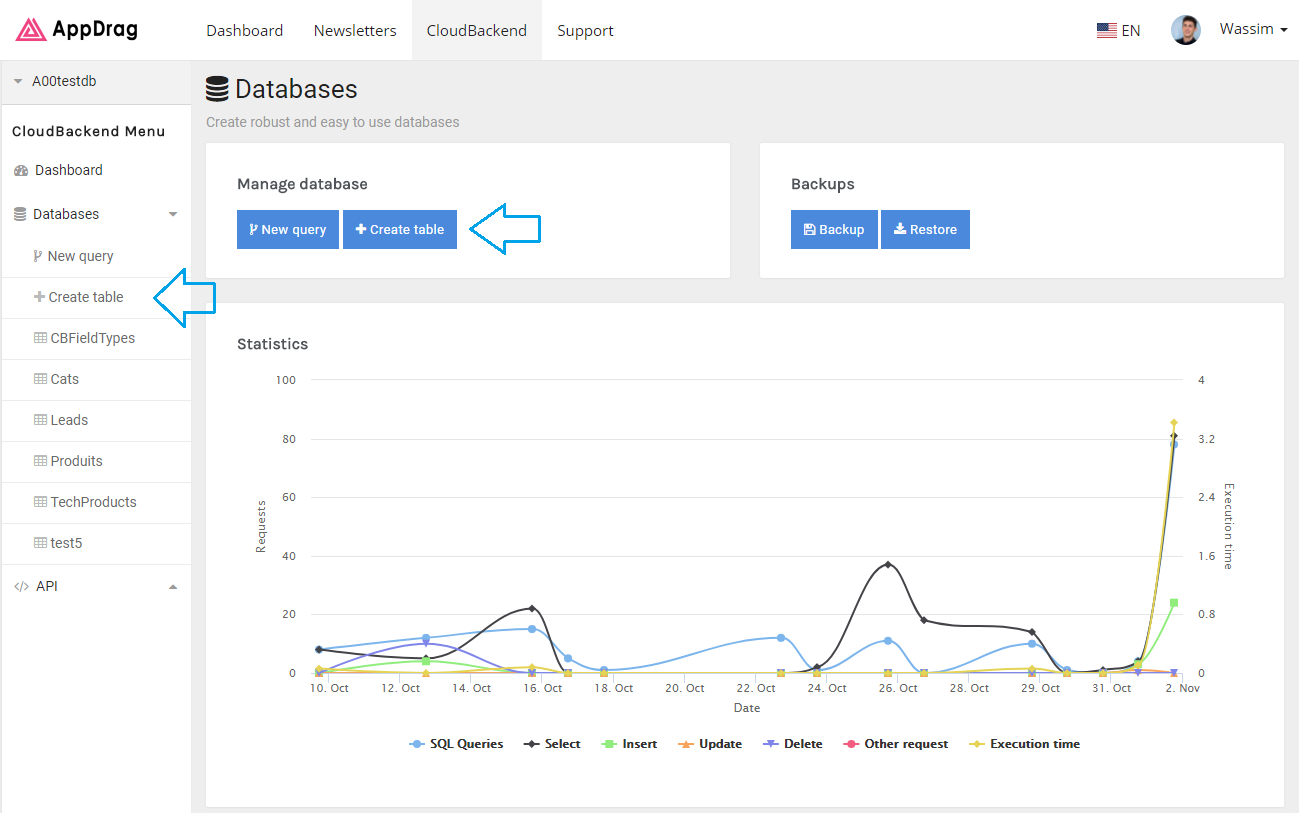Toggle Execution time series in legend
The width and height of the screenshot is (1299, 813).
tap(1024, 744)
